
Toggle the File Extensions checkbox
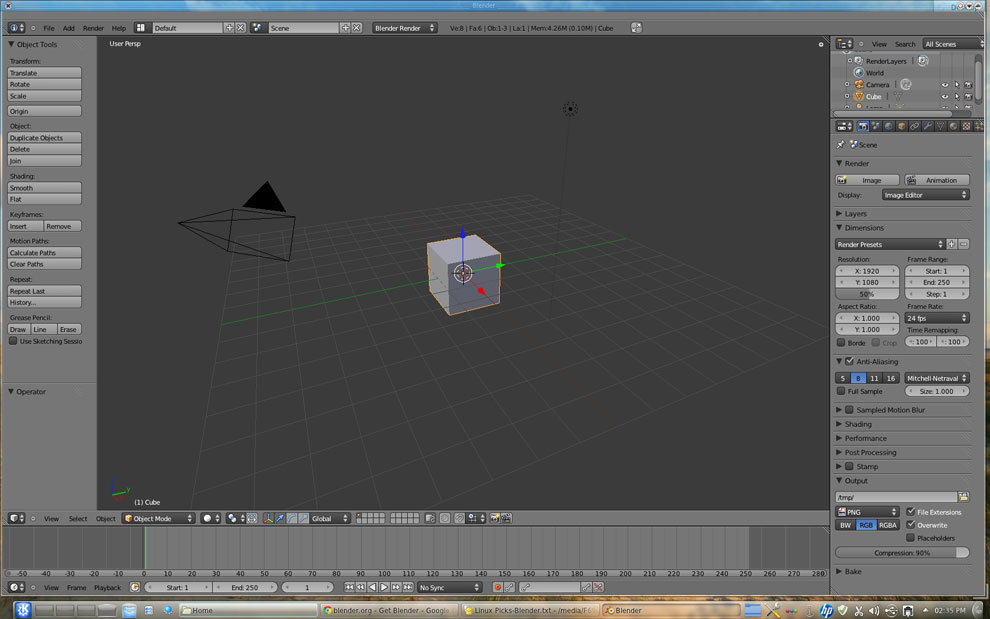(910, 512)
